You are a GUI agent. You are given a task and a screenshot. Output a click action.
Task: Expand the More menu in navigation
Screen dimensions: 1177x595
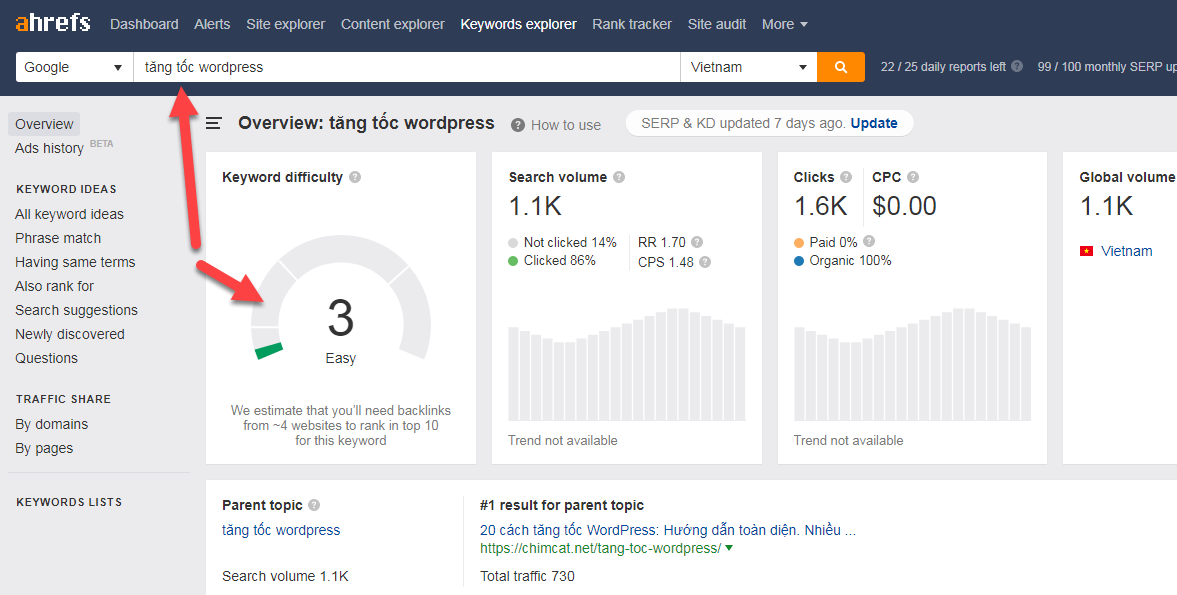click(785, 24)
